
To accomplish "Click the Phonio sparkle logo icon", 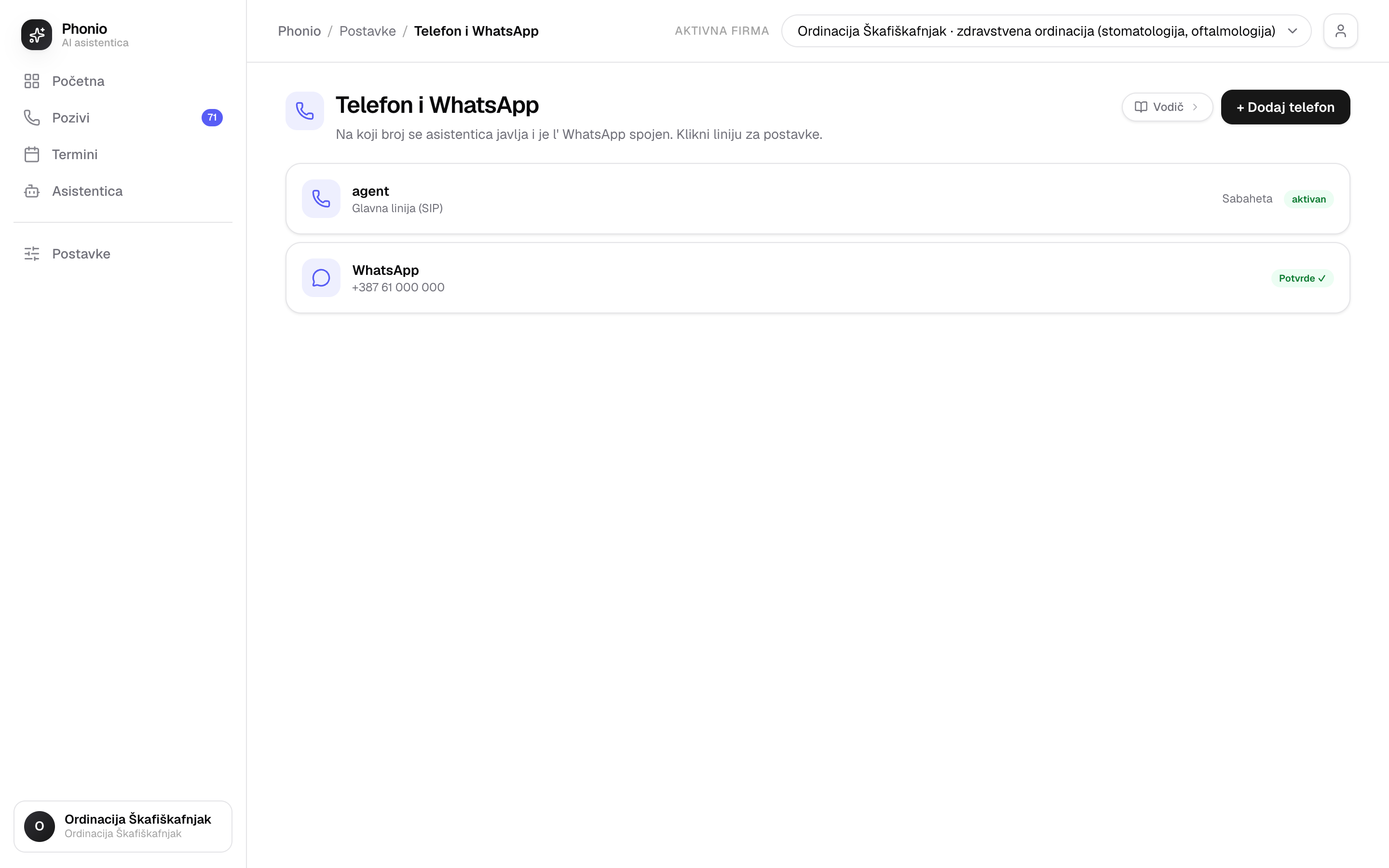I will pyautogui.click(x=37, y=34).
